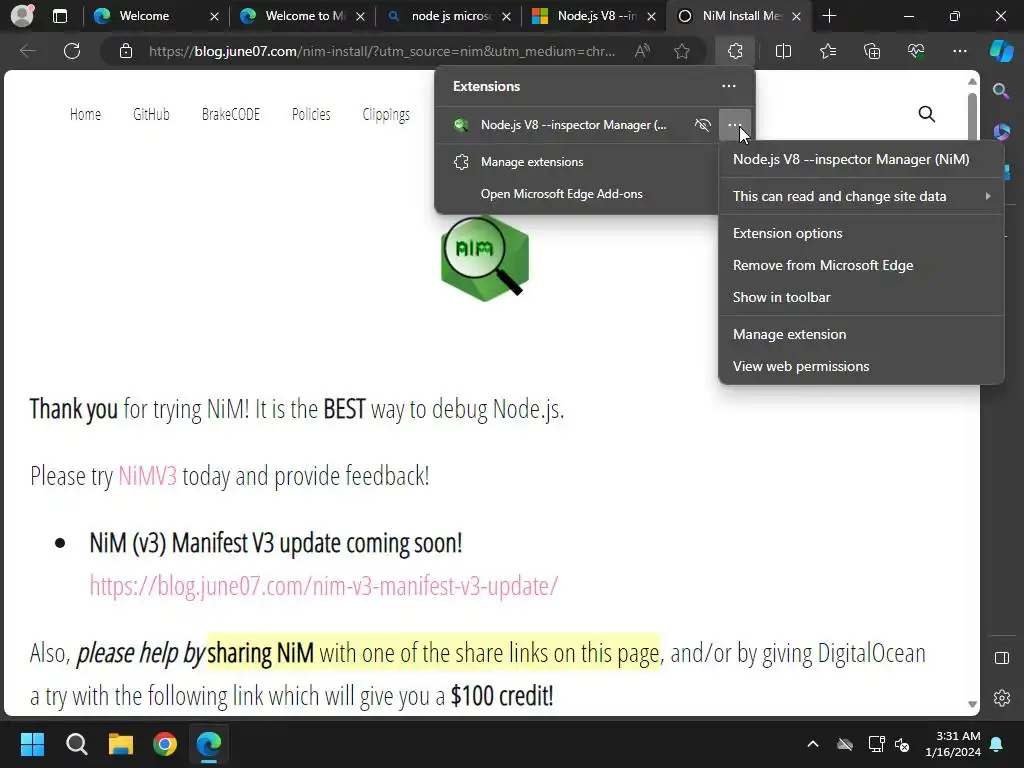
Task: Open Edge Settings and more ellipsis
Action: tap(959, 51)
